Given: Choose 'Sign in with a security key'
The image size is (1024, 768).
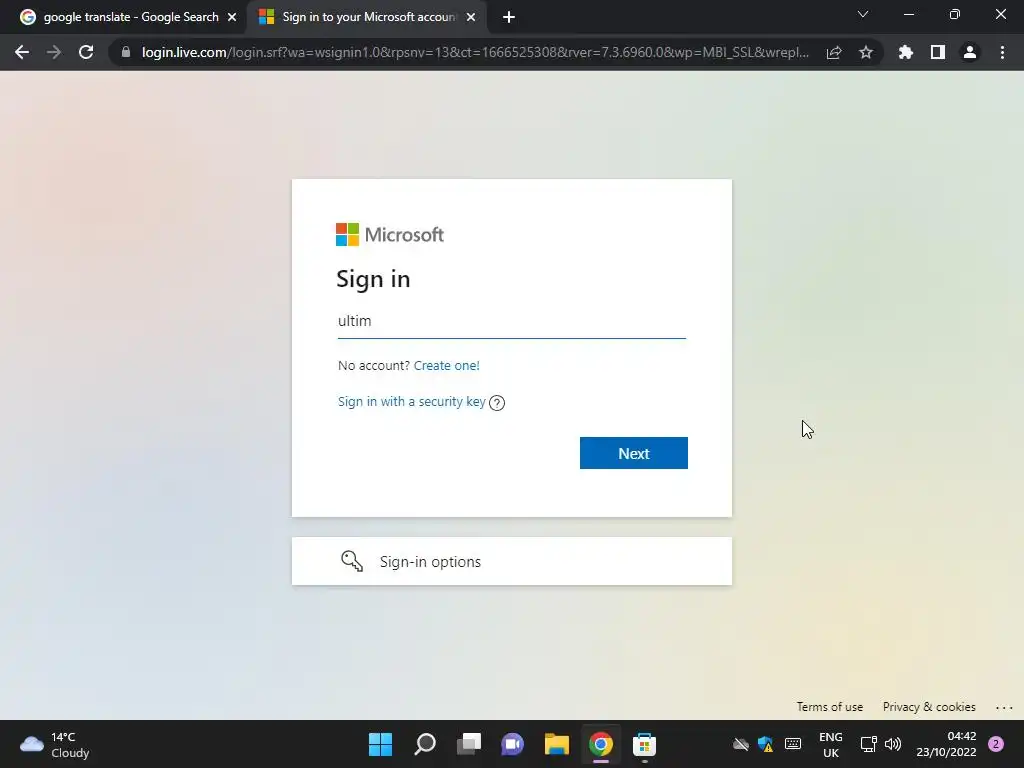Looking at the screenshot, I should coord(411,402).
